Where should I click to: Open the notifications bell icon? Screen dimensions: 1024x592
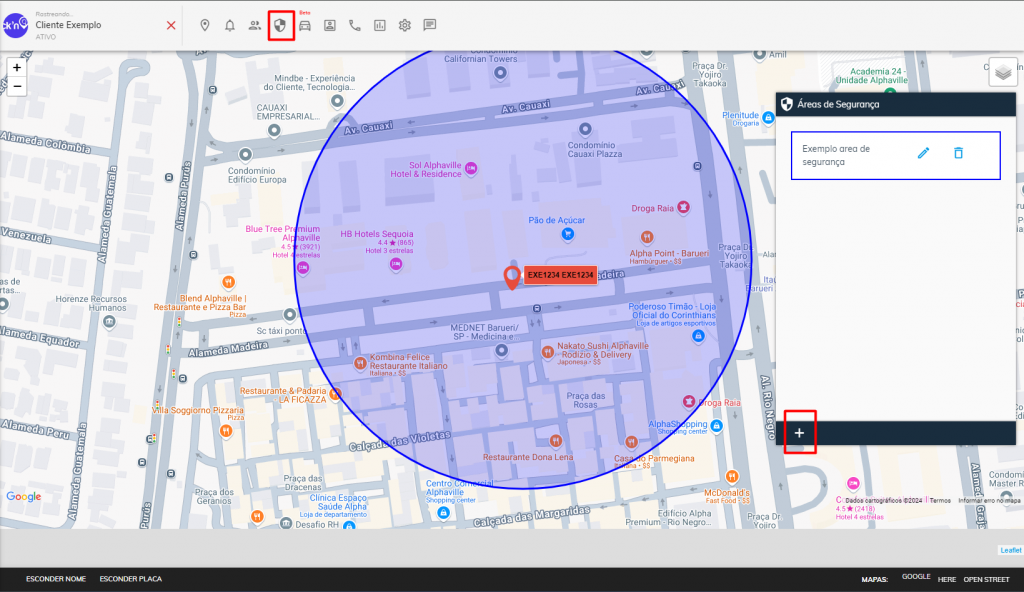pyautogui.click(x=230, y=25)
